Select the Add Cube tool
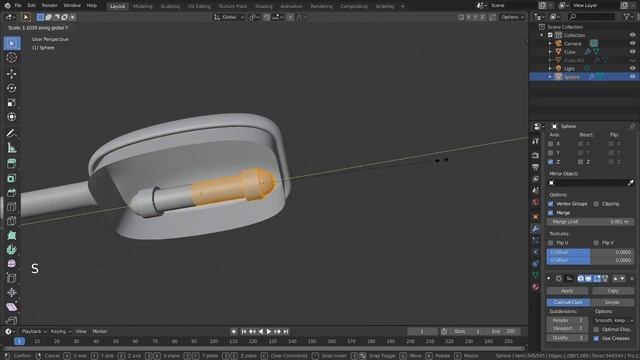The width and height of the screenshot is (640, 360). click(x=11, y=164)
